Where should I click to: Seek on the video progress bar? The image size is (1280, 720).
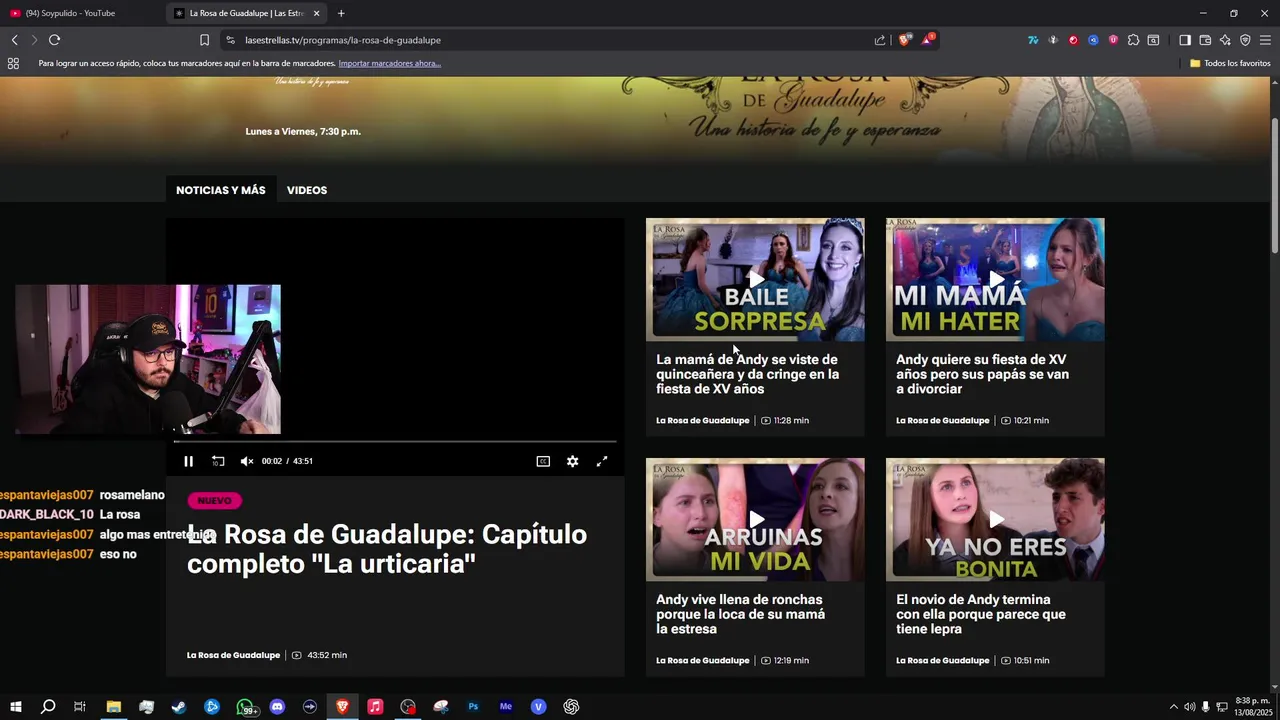tap(395, 441)
